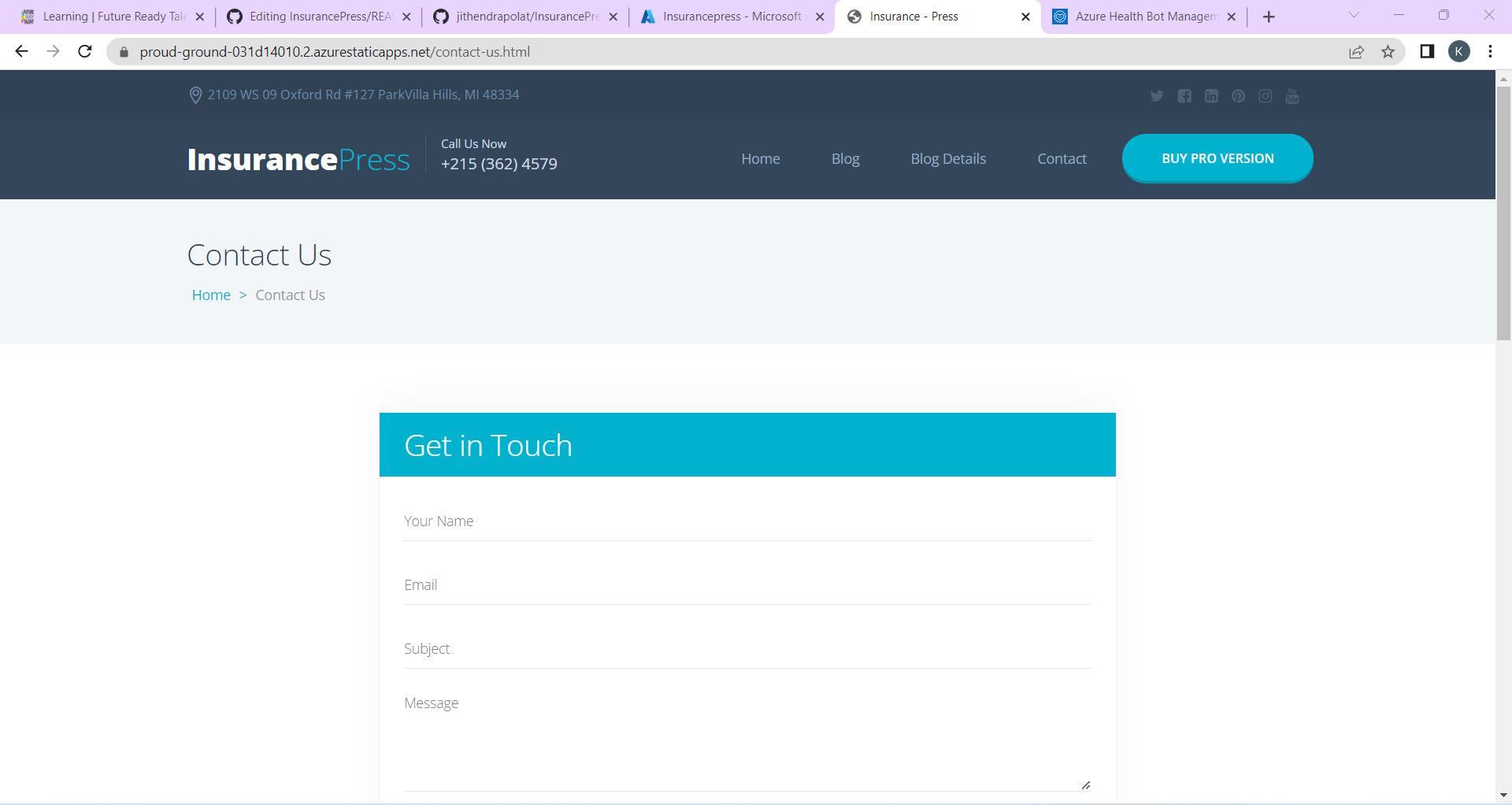Open the Facebook social icon
The image size is (1512, 805).
coord(1184,96)
